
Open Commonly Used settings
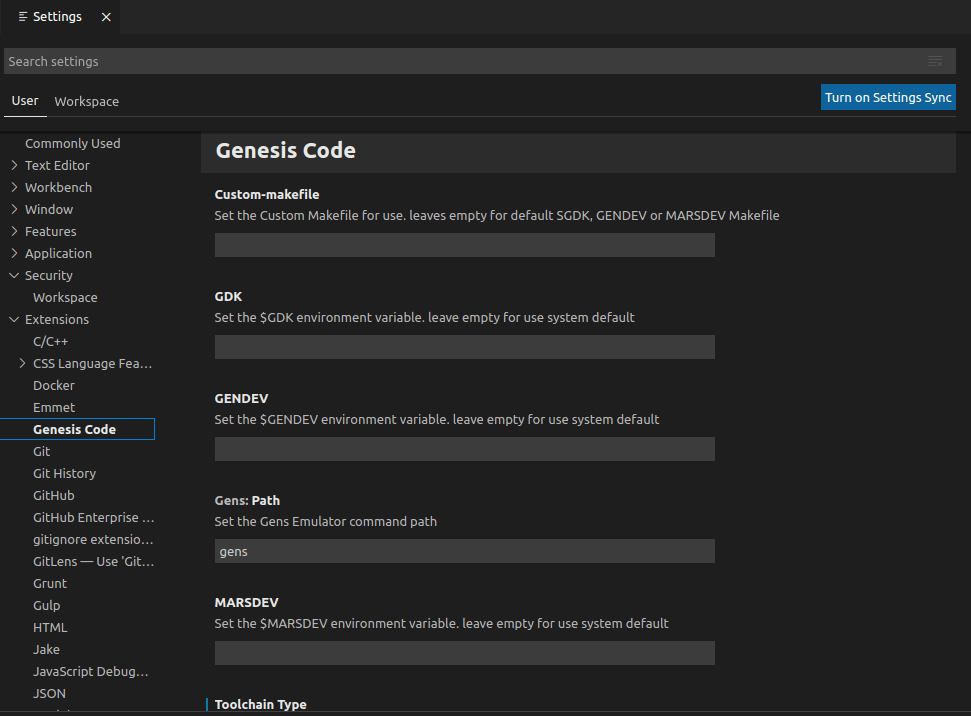[x=72, y=143]
